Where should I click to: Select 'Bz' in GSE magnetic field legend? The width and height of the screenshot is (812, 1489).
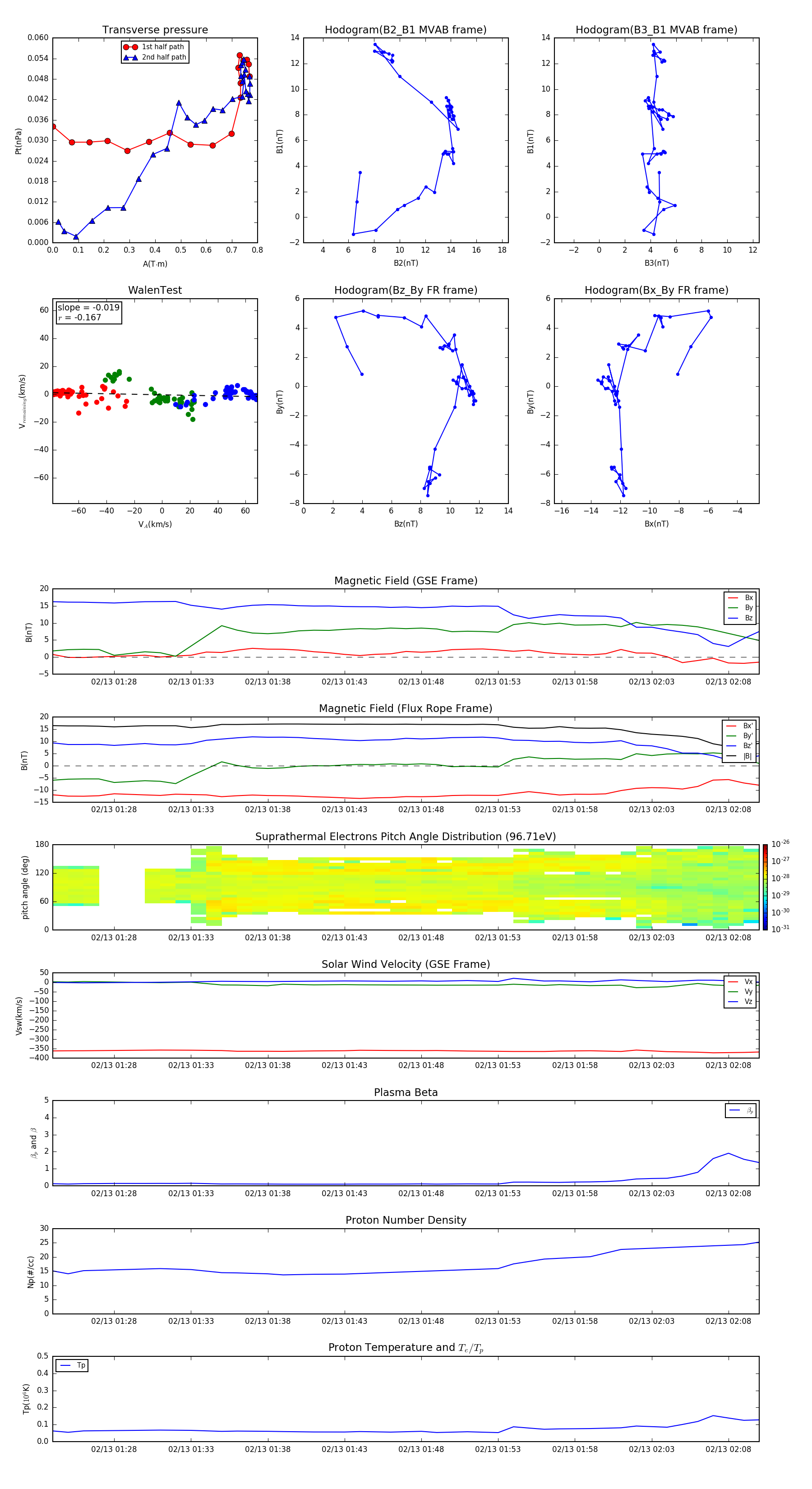pos(741,618)
